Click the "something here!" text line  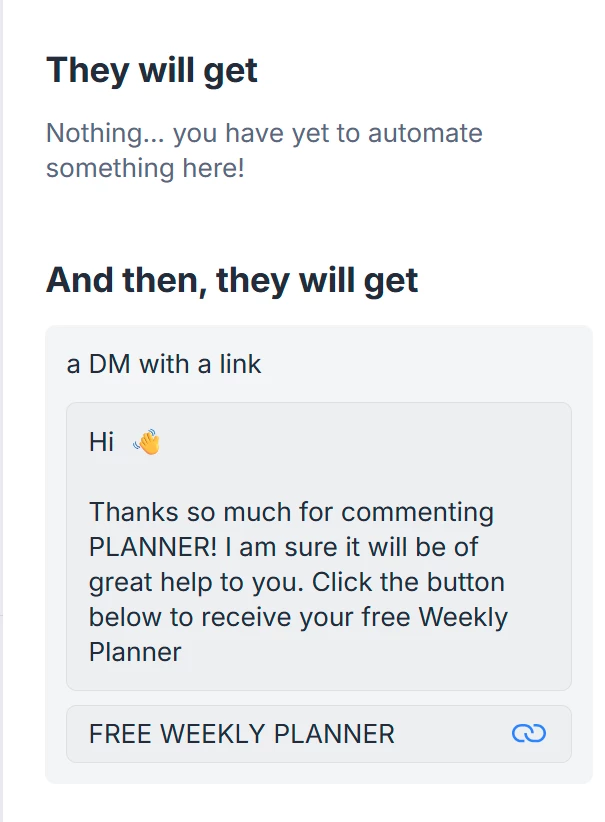[145, 167]
